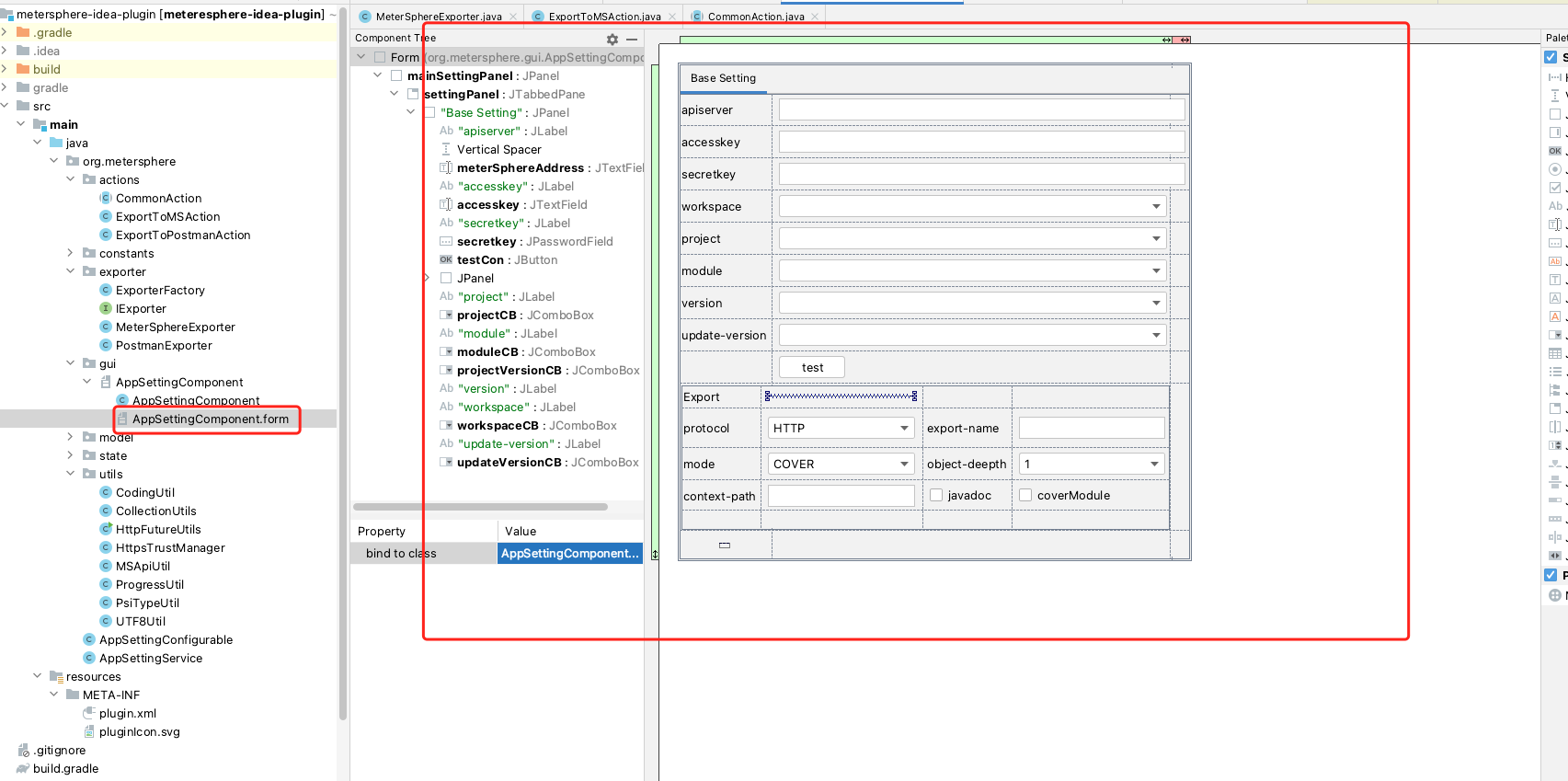
Task: Switch to CommonAction.java tab
Action: pyautogui.click(x=755, y=17)
